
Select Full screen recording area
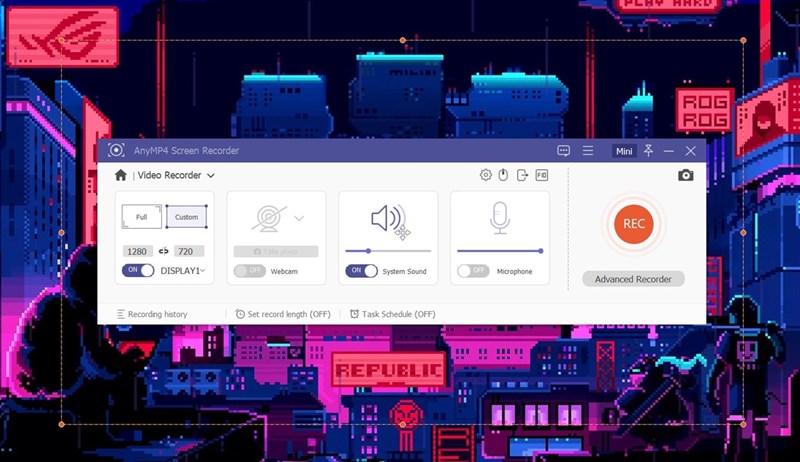142,217
